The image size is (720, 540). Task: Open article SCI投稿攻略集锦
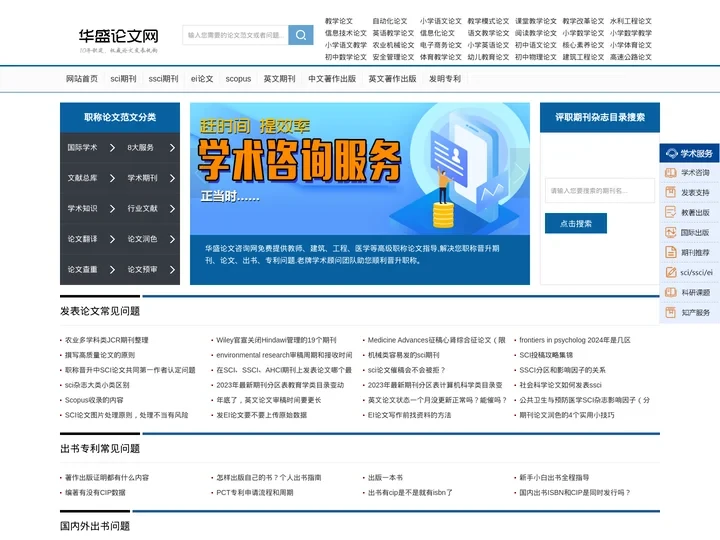coord(546,355)
